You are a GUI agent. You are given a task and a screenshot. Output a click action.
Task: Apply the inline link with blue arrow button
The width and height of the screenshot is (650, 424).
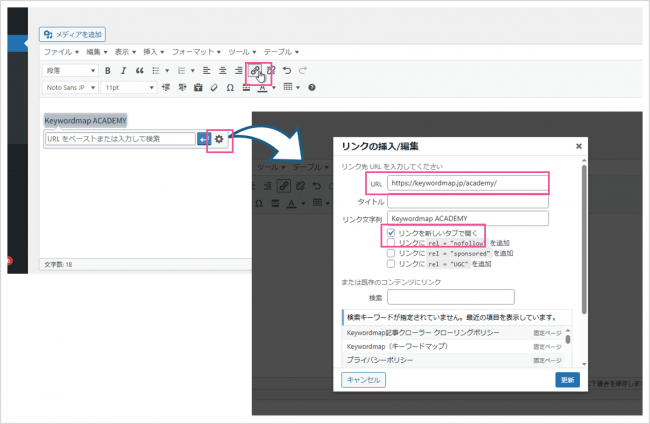[x=204, y=139]
